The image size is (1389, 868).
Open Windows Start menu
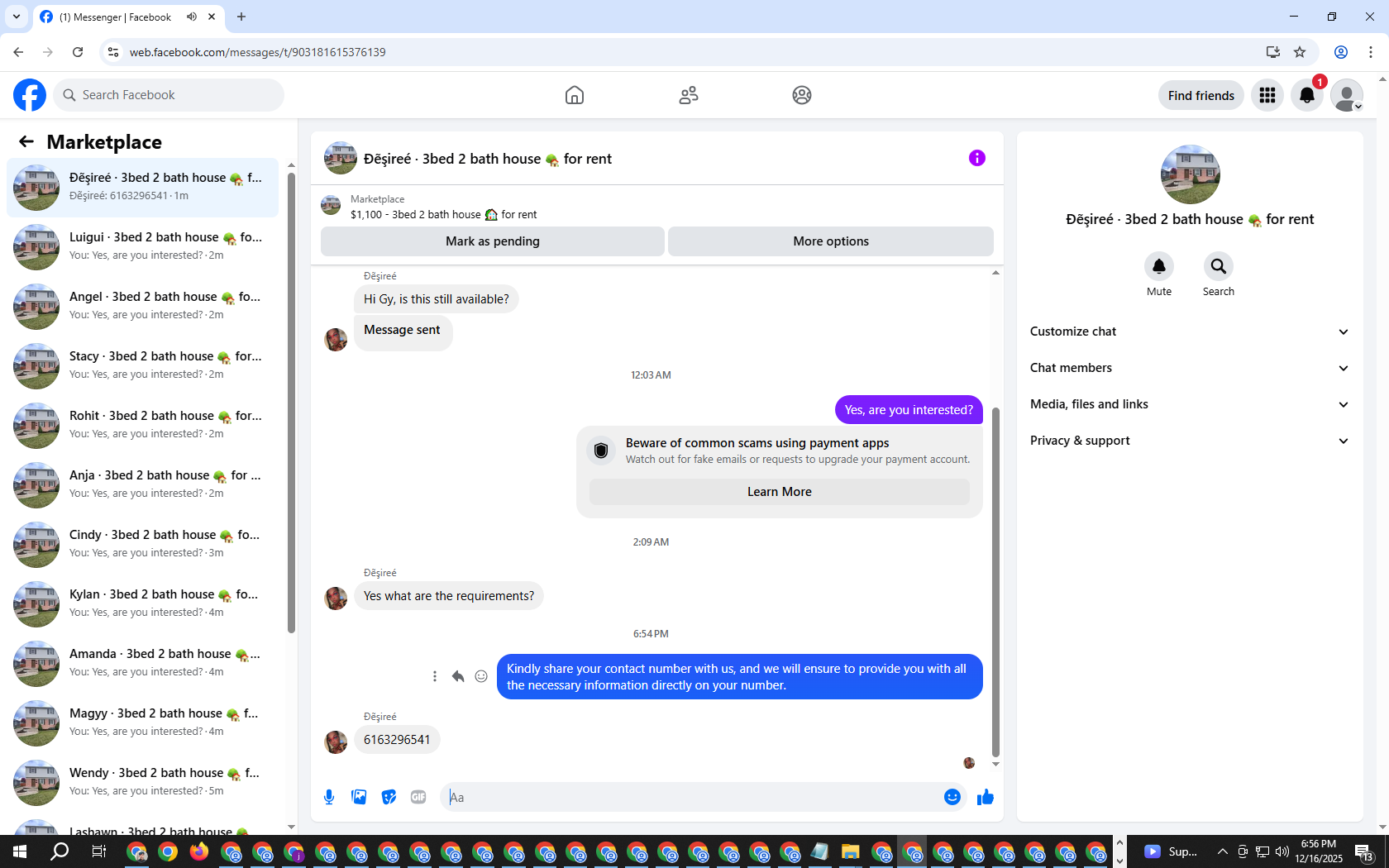click(20, 851)
